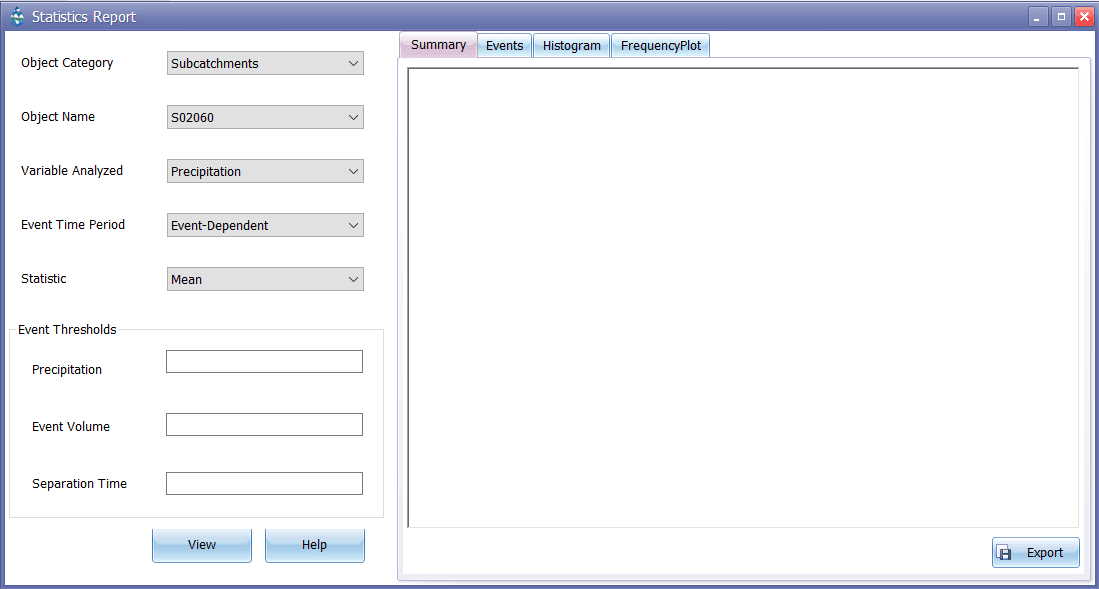Click the Export button with floppy disk icon
Screen dimensions: 1099x589
pos(1035,552)
